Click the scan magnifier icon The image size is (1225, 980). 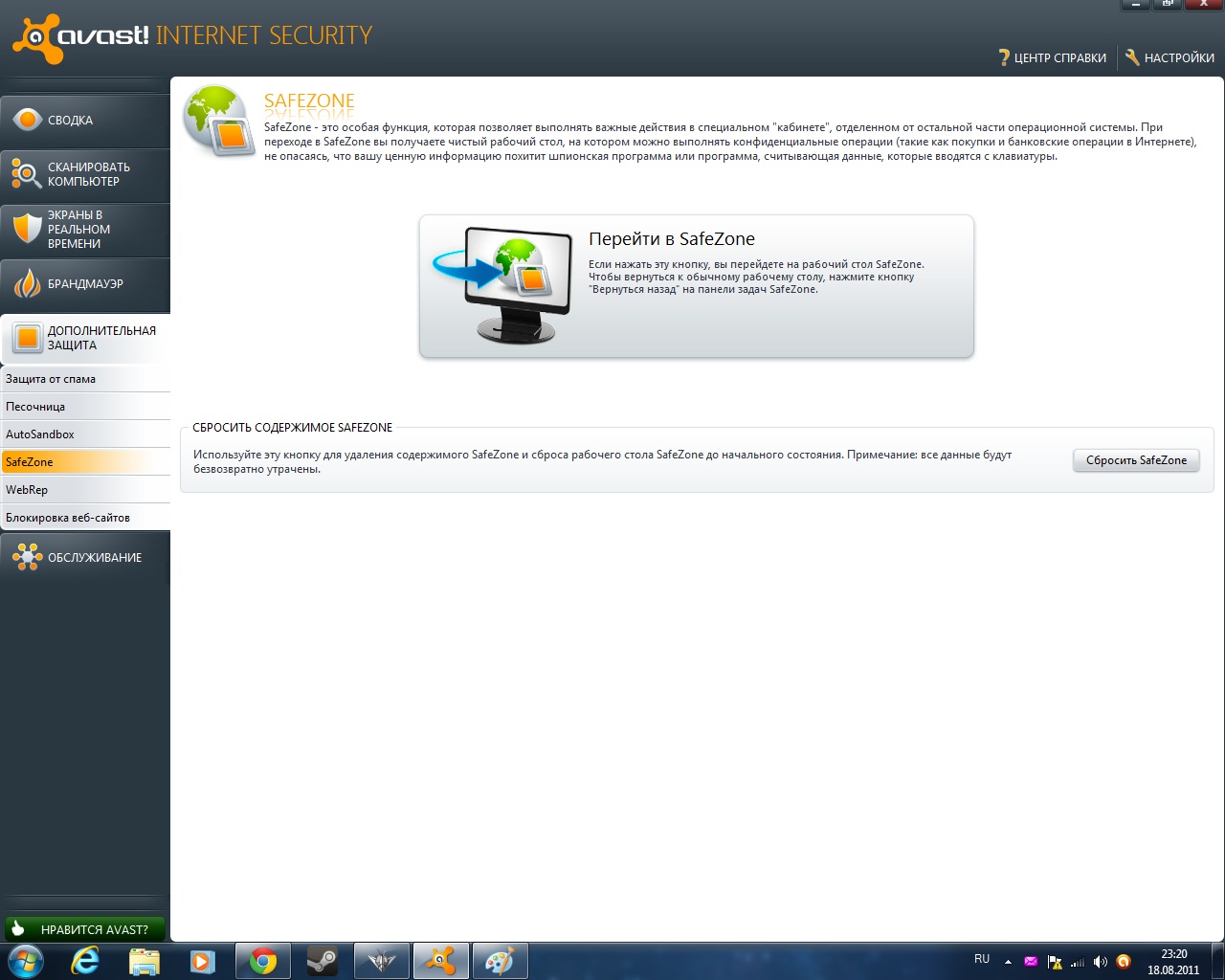point(27,174)
